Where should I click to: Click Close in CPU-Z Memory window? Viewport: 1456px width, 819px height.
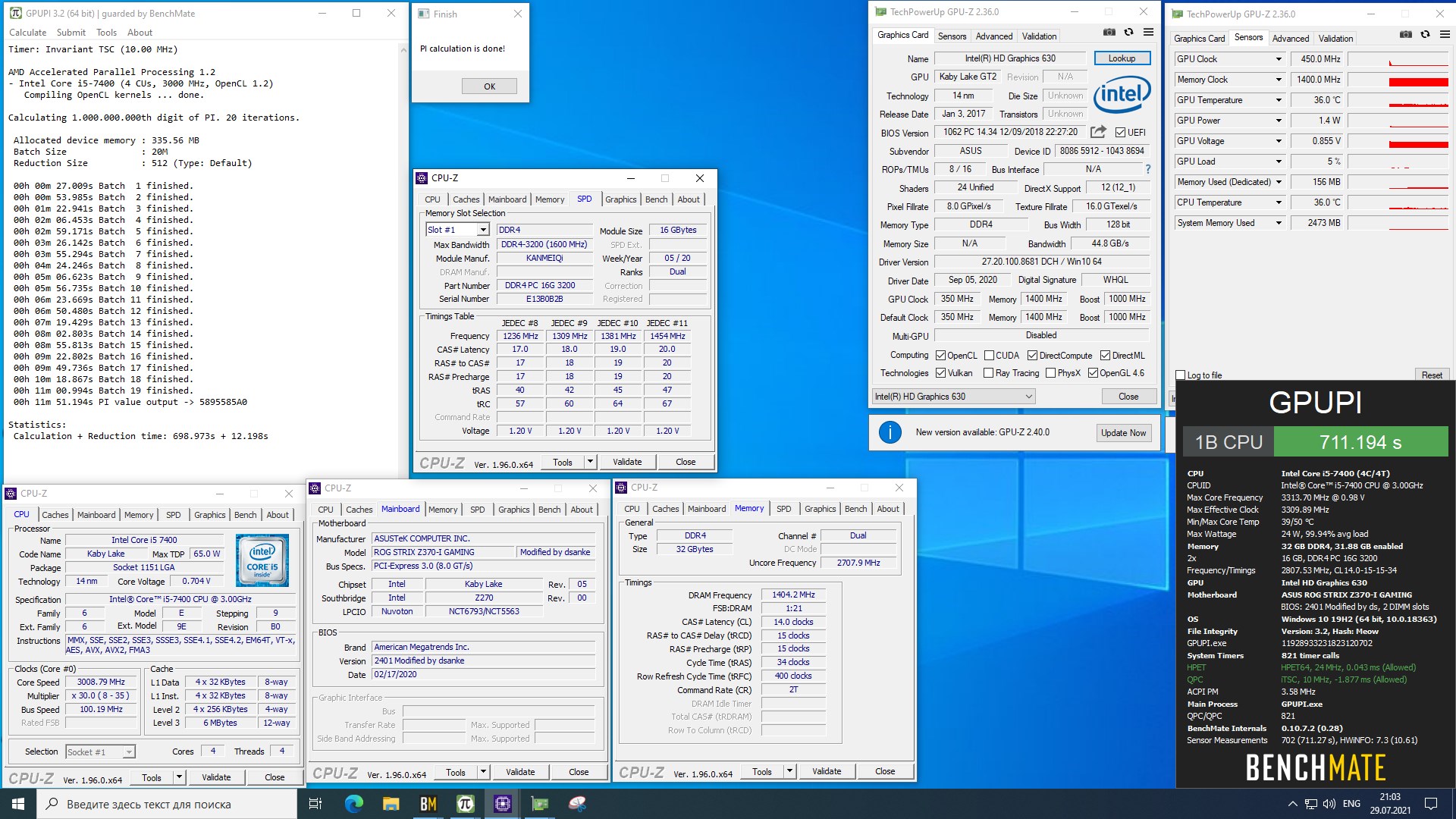point(885,771)
